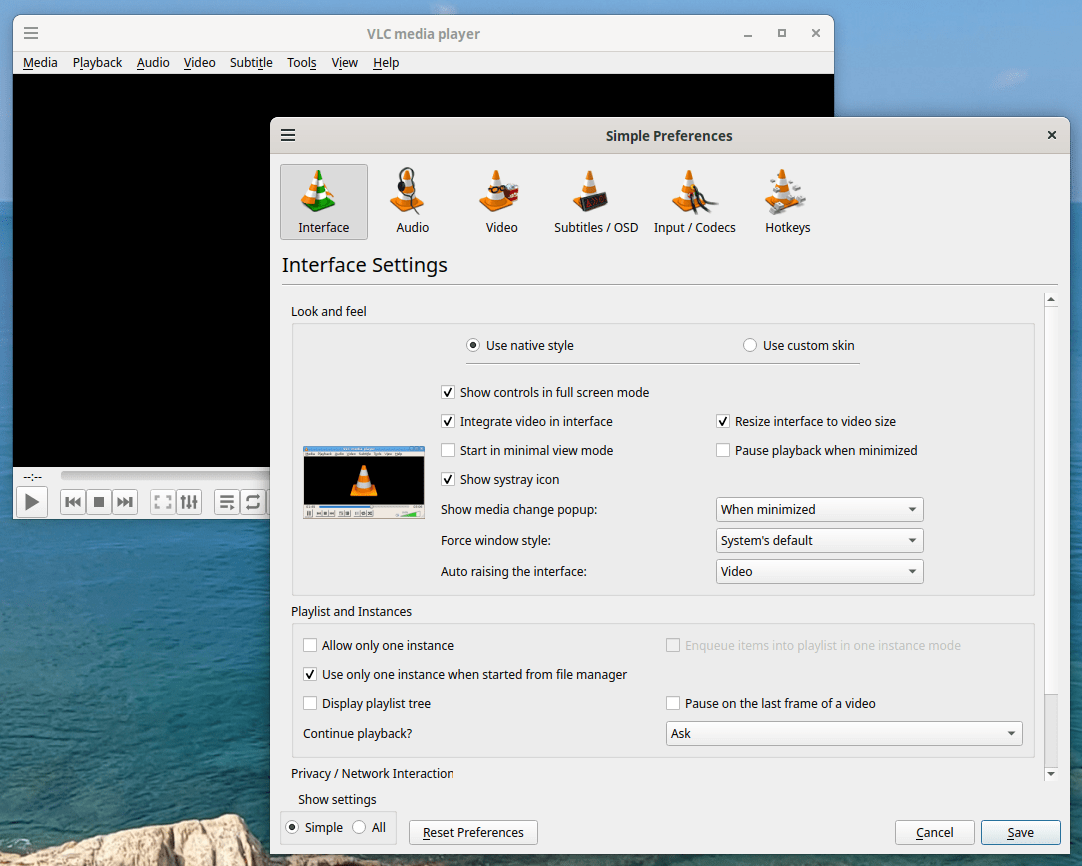
Task: Open Force window style dropdown
Action: pyautogui.click(x=819, y=540)
